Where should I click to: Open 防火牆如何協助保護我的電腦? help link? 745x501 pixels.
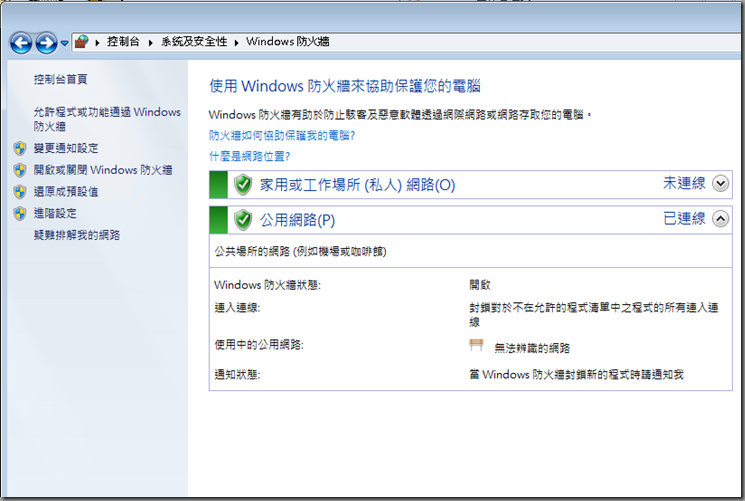(x=282, y=135)
